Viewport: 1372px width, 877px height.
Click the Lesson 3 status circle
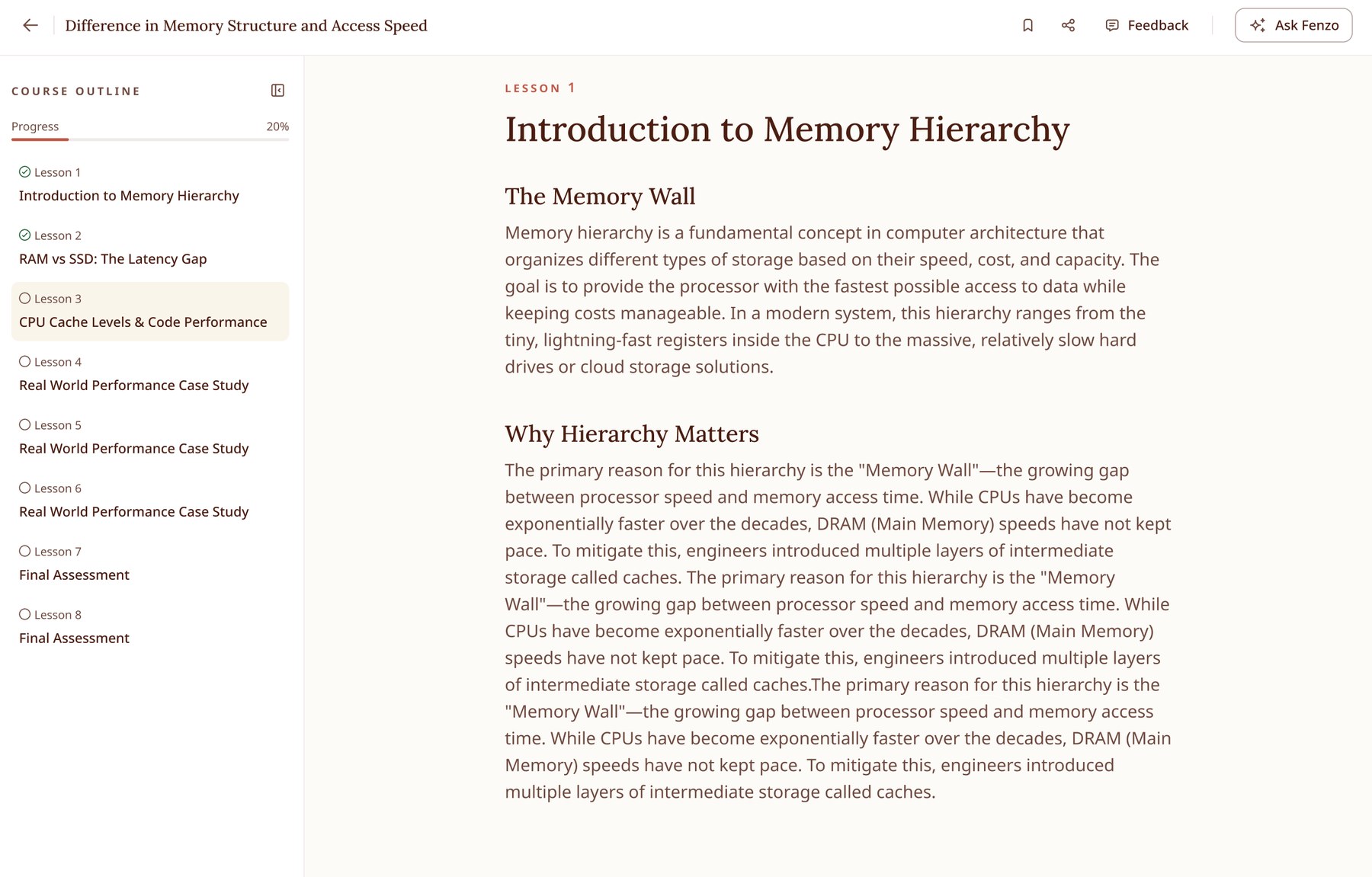click(x=25, y=298)
